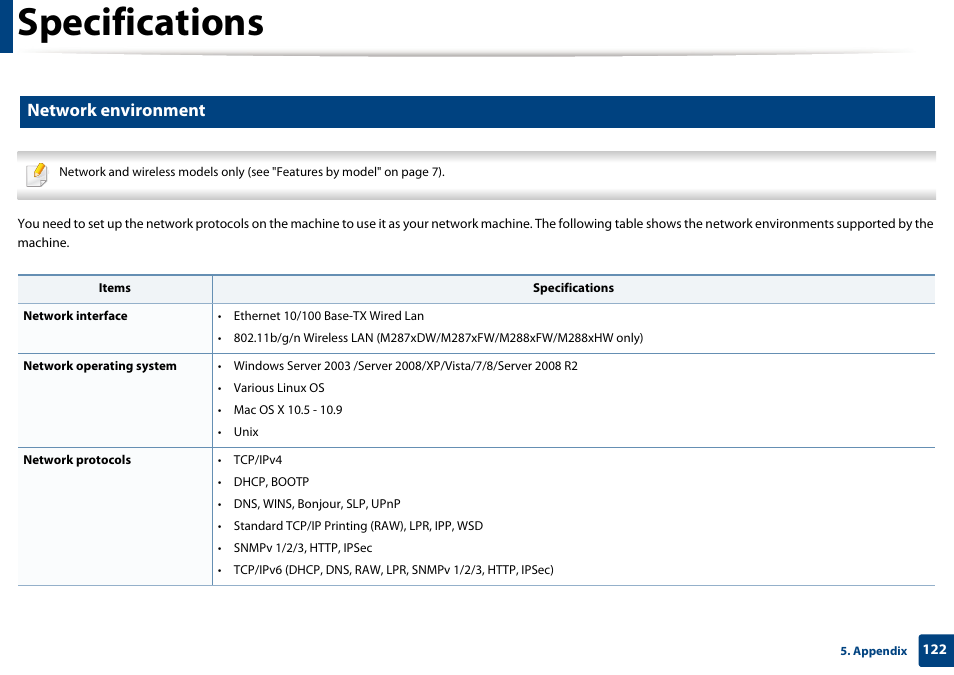Click the 802.11b/g/n Wireless LAN entry
Image resolution: width=954 pixels, height=675 pixels.
click(438, 338)
